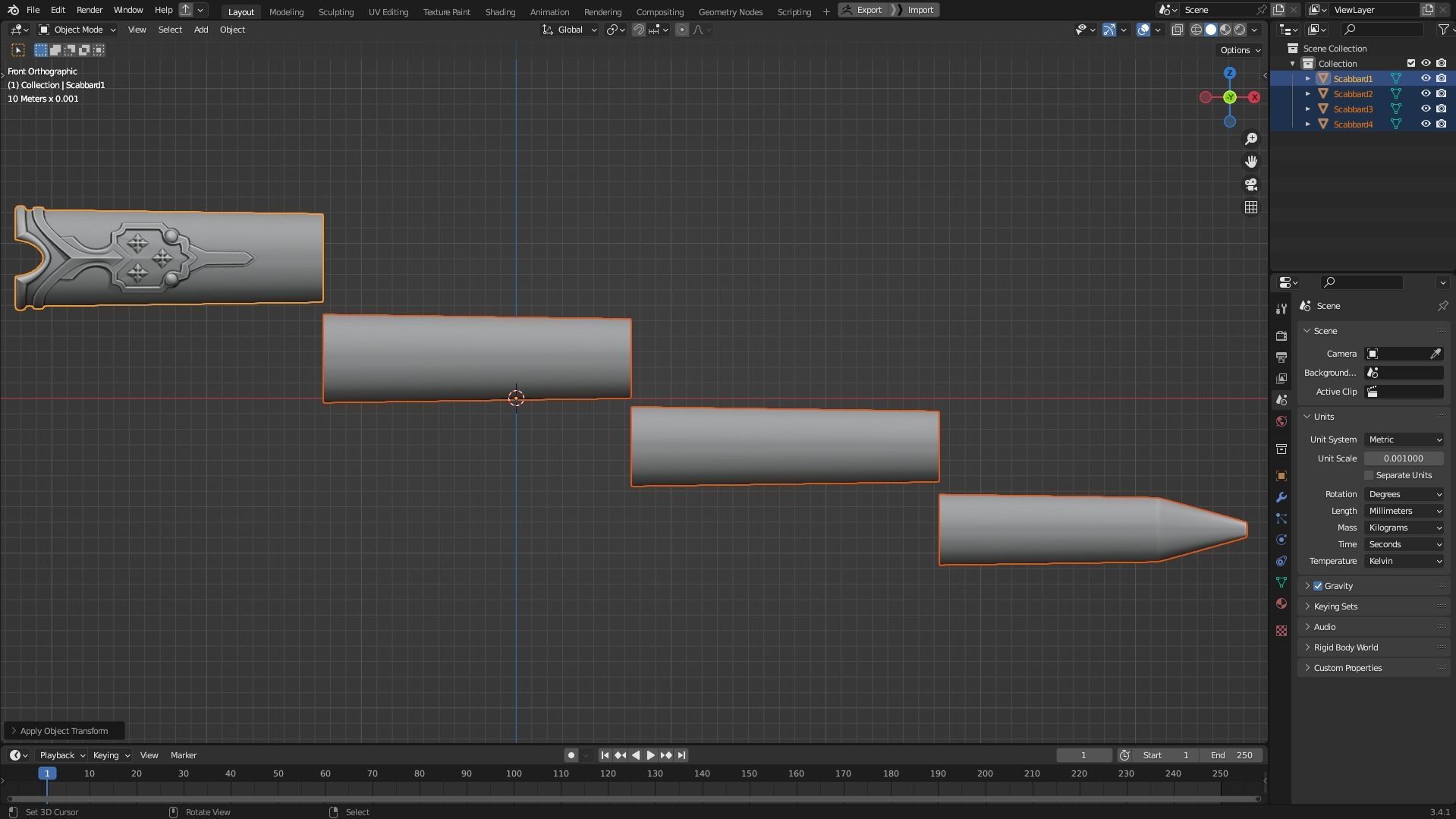The width and height of the screenshot is (1456, 819).
Task: Hide Scabbard1 in viewport via eye icon
Action: click(1426, 79)
